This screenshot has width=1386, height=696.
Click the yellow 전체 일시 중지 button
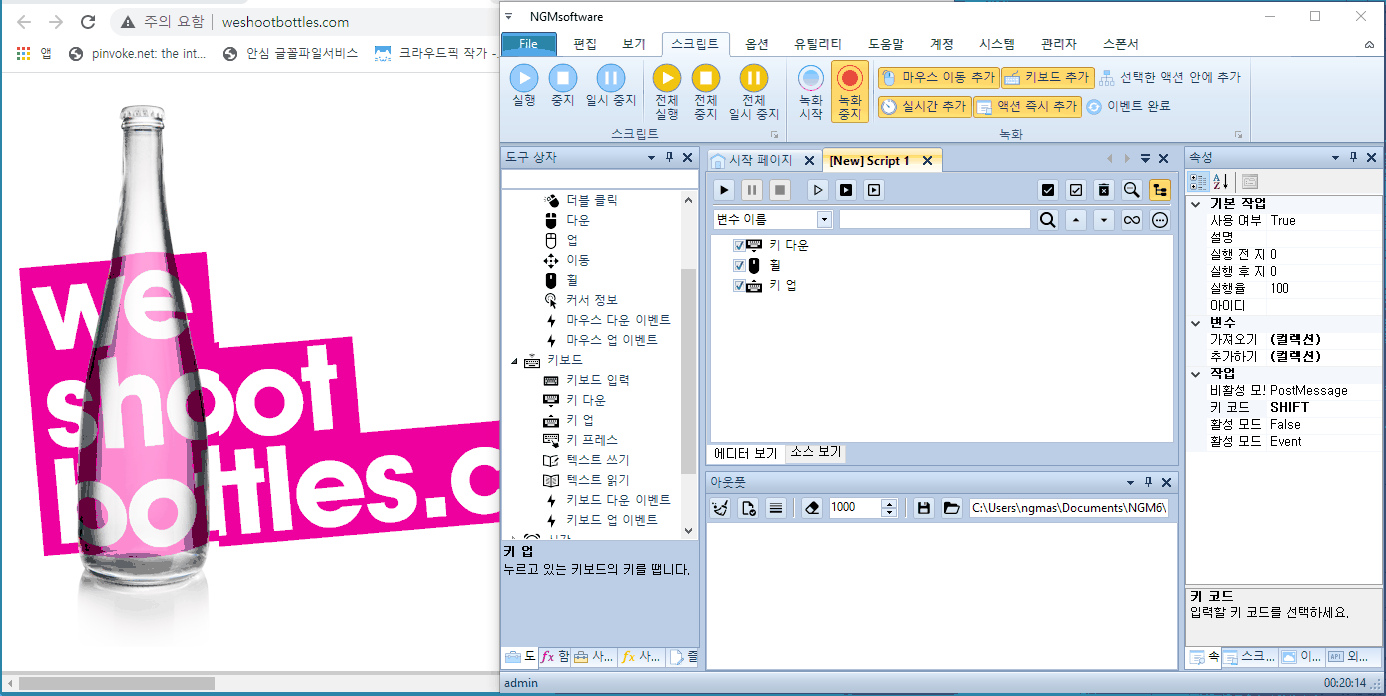(x=754, y=91)
